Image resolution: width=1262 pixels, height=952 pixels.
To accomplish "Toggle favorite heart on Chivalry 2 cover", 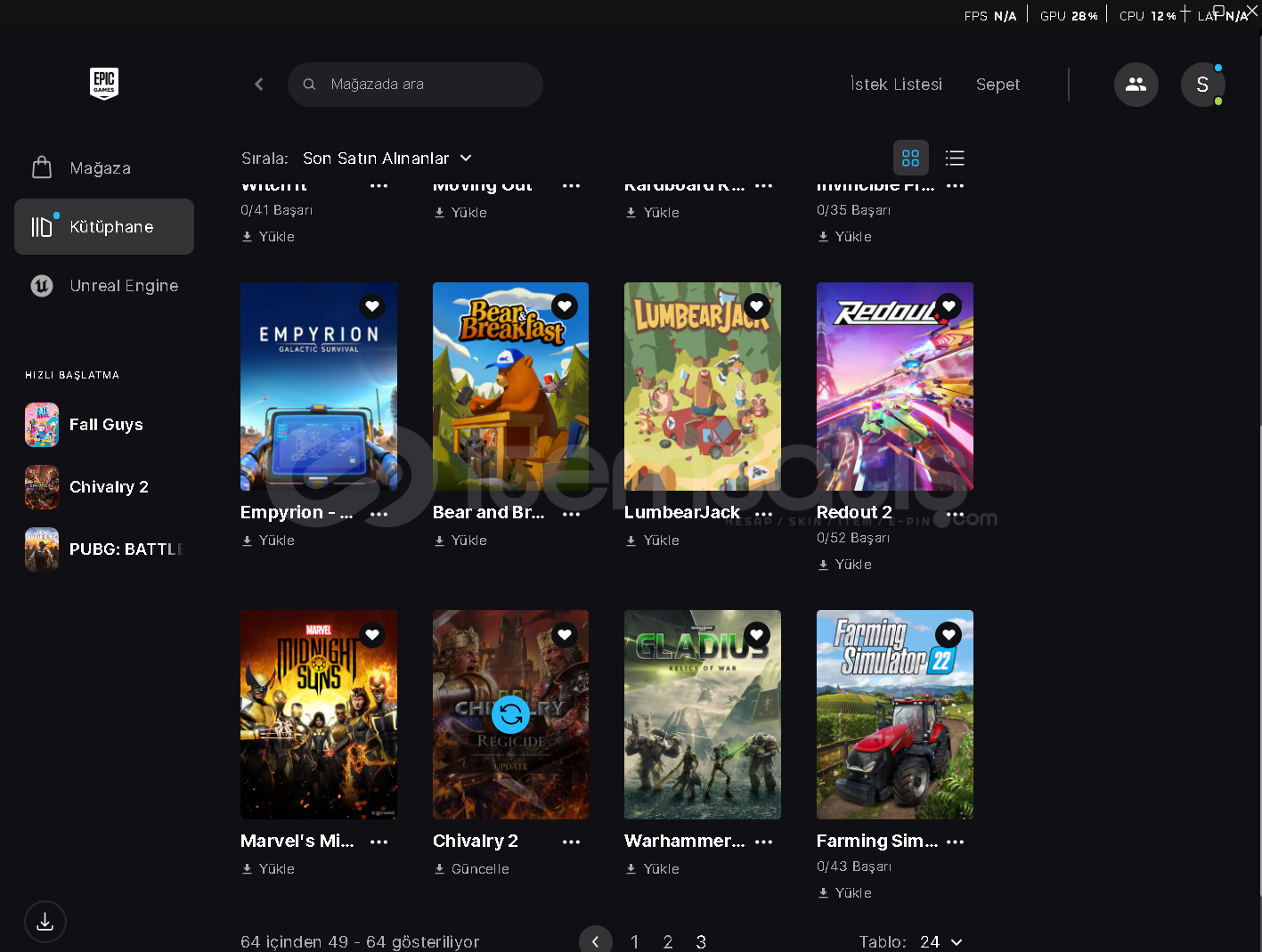I will 565,635.
